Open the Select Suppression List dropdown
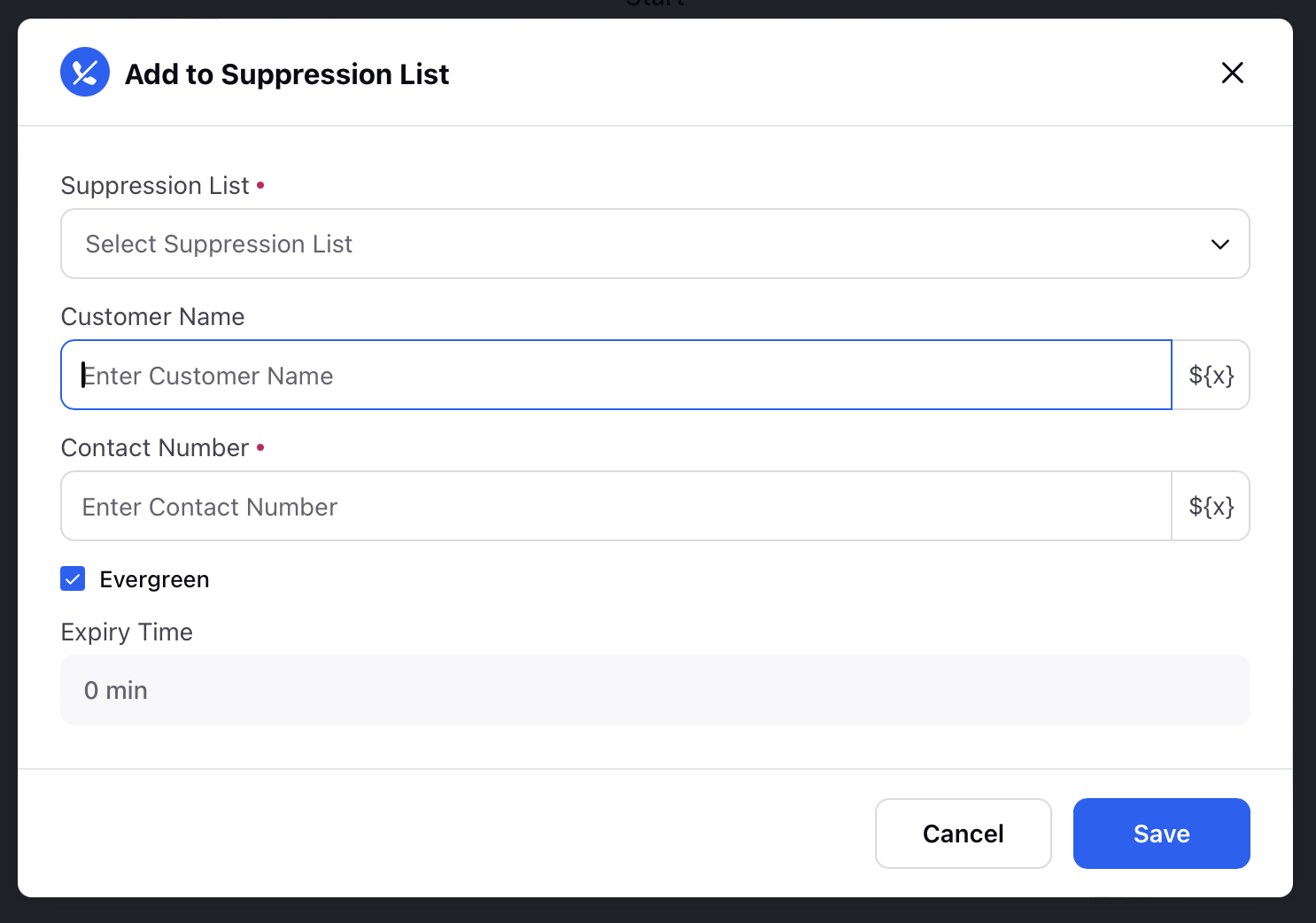Image resolution: width=1316 pixels, height=923 pixels. coord(654,244)
